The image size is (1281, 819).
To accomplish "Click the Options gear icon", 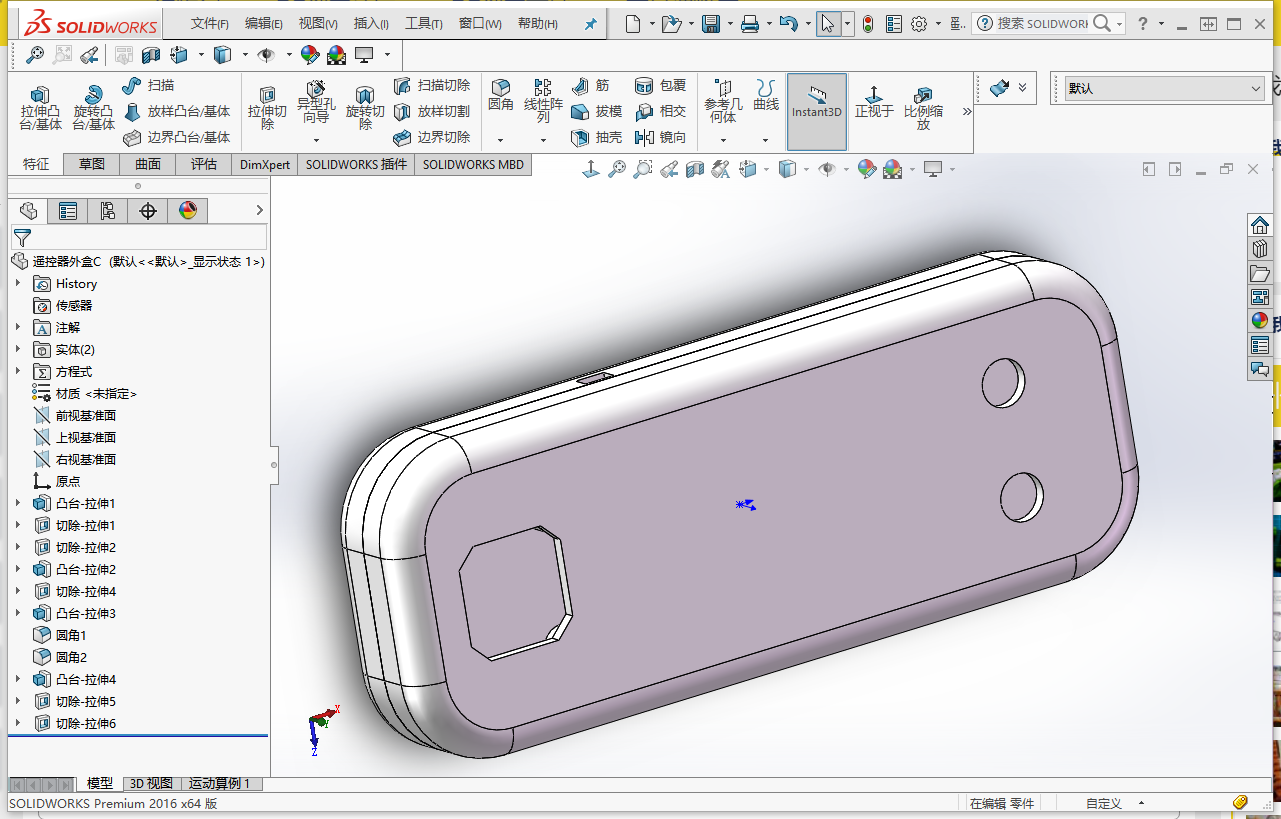I will [x=919, y=24].
